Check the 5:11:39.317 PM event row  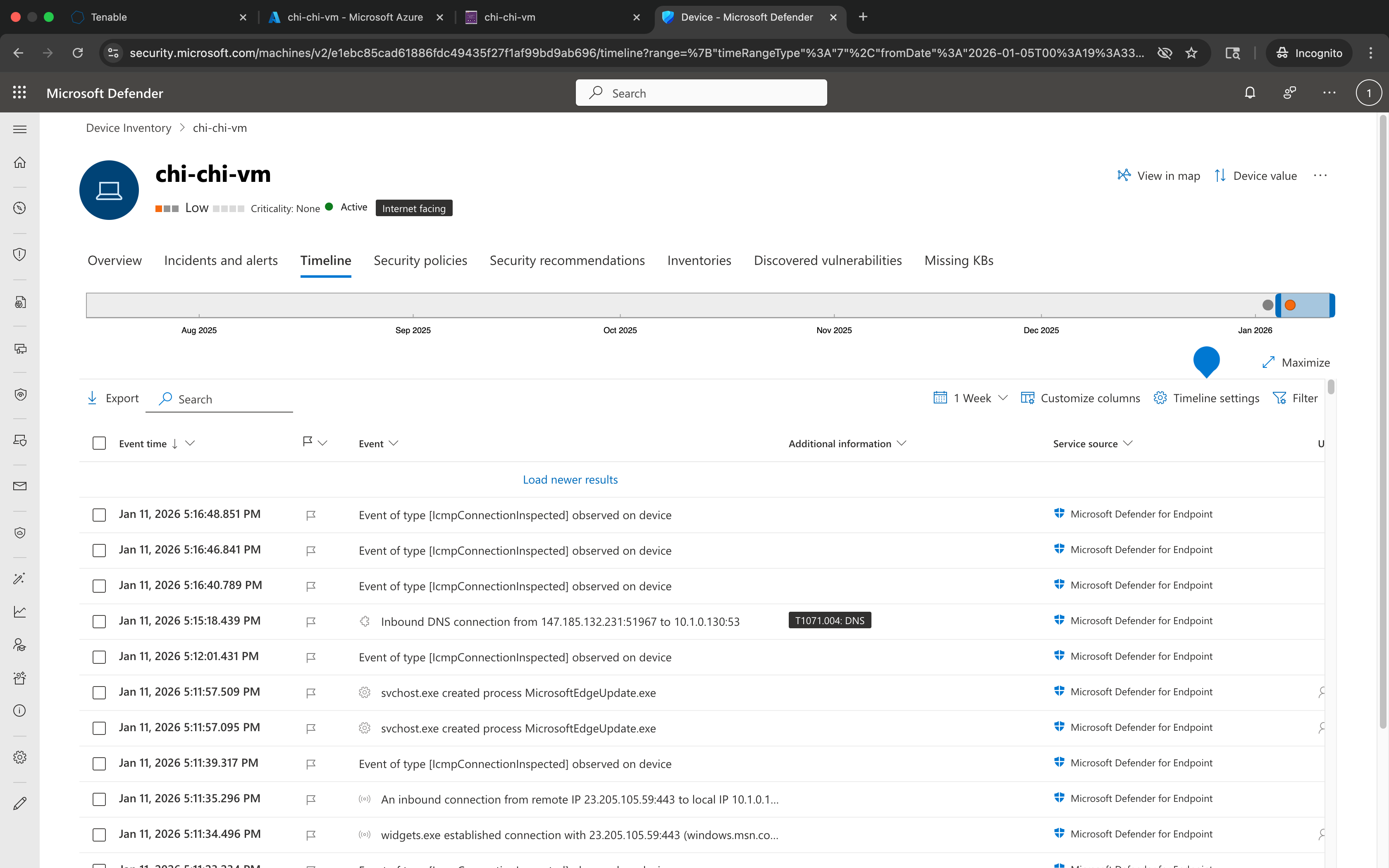point(99,764)
